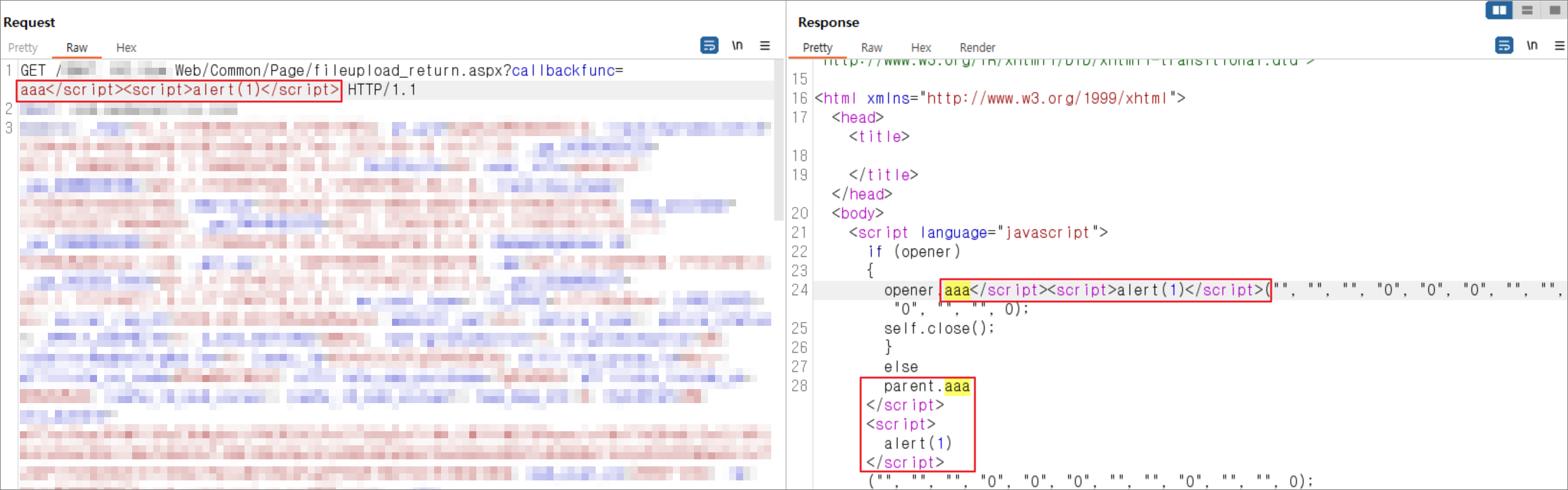
Task: Click the Request panel heading
Action: [29, 22]
